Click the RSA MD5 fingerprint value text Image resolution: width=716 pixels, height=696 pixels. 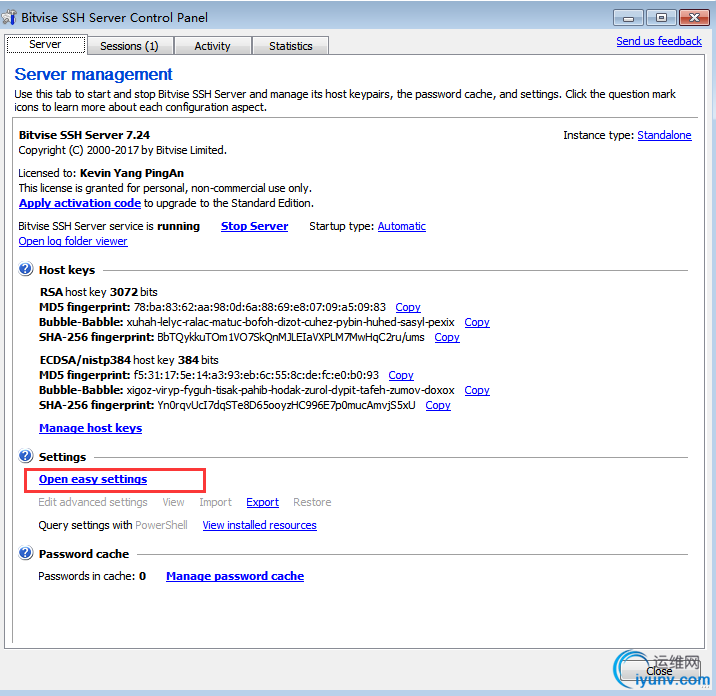[x=260, y=307]
